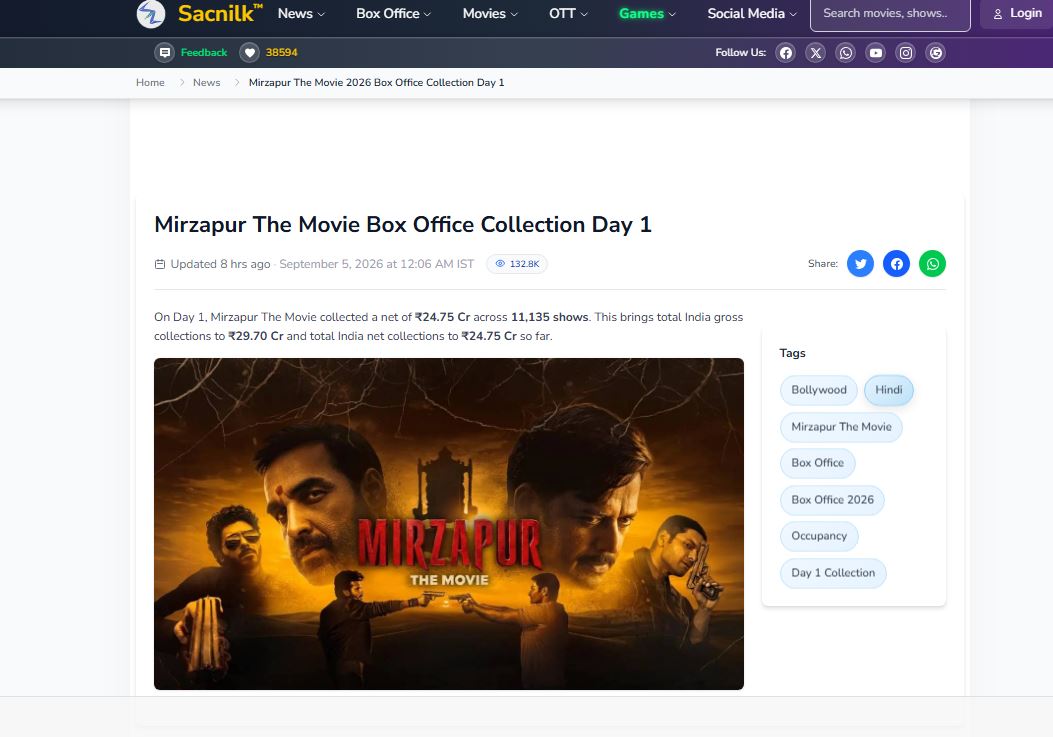
Task: Open the Occupancy tag
Action: click(819, 536)
